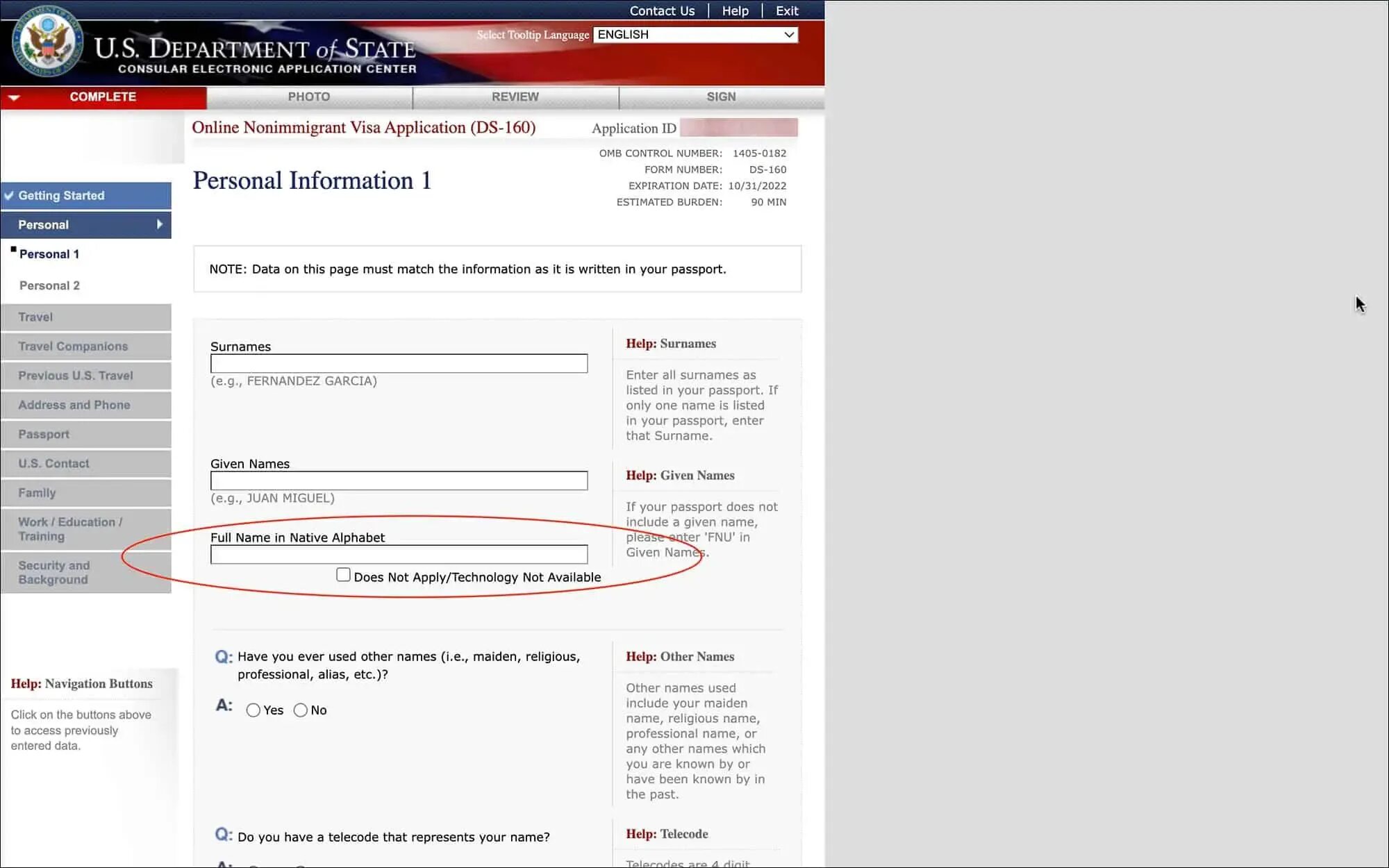This screenshot has width=1389, height=868.
Task: Open Security and Background section
Action: tap(54, 572)
